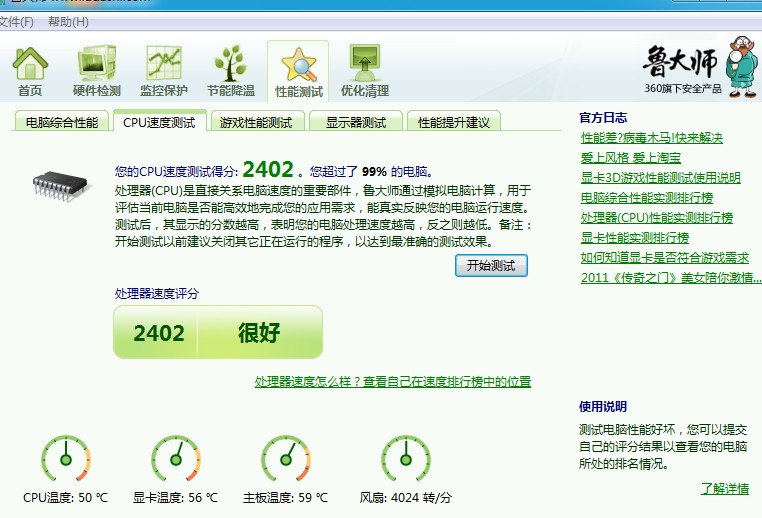Open link 2011《传奇之门》美女陪你激情
Screen dimensions: 762x518
point(671,277)
